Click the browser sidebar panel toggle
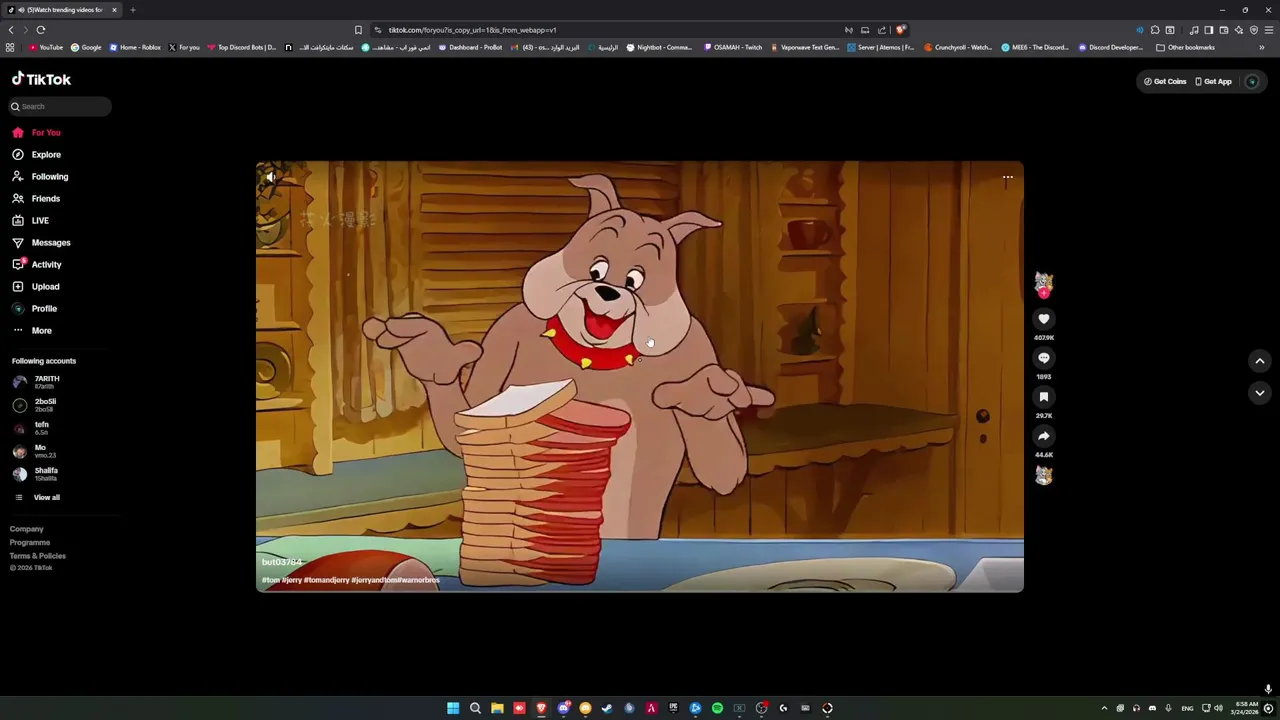The height and width of the screenshot is (720, 1280). [x=1209, y=30]
